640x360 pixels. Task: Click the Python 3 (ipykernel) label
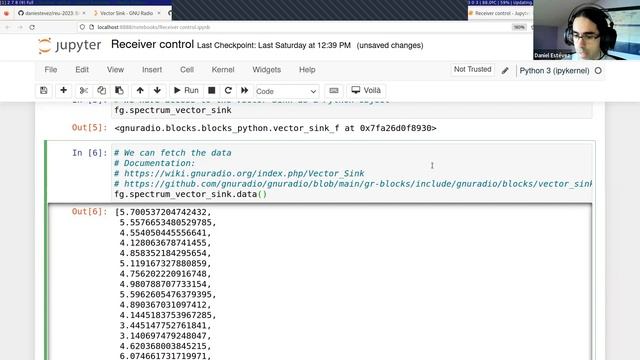point(554,71)
